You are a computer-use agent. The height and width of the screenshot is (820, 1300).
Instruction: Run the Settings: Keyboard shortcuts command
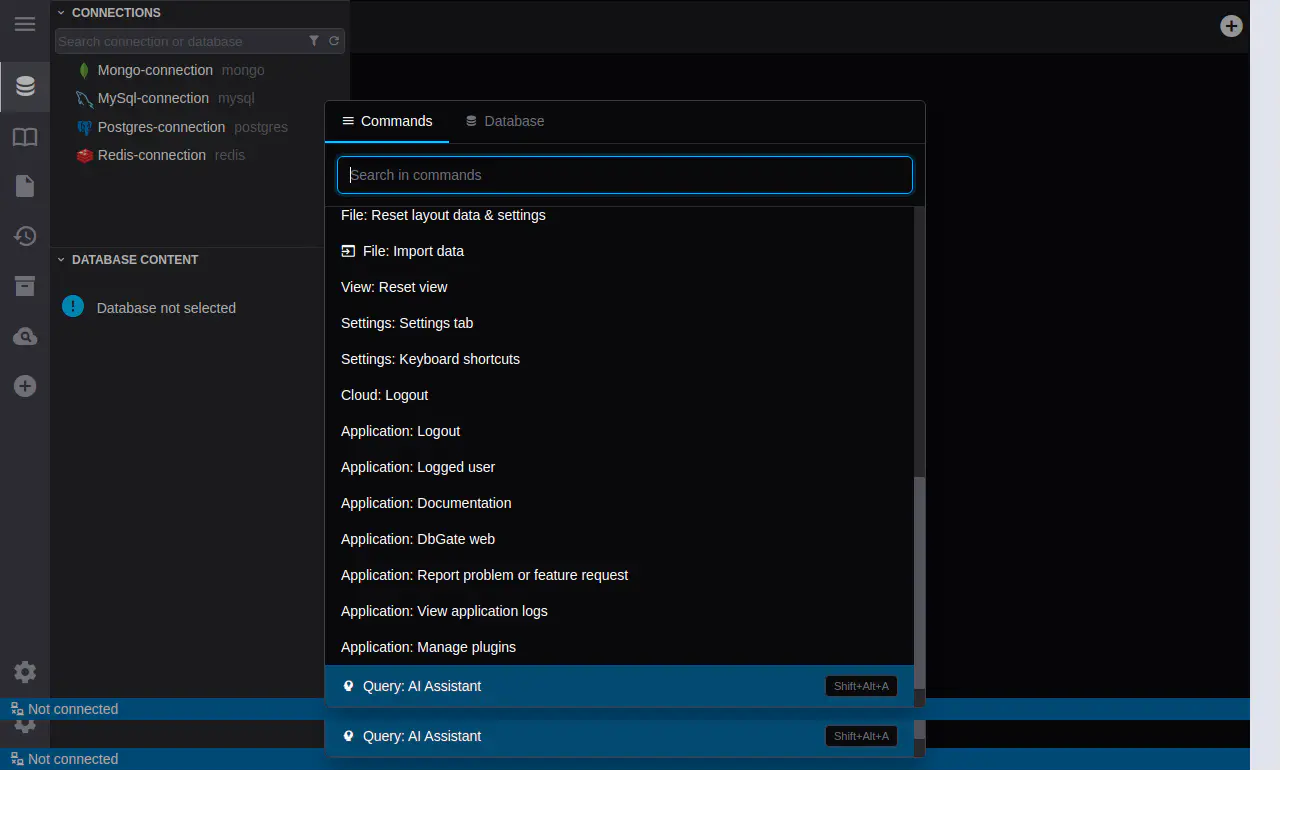pos(430,359)
